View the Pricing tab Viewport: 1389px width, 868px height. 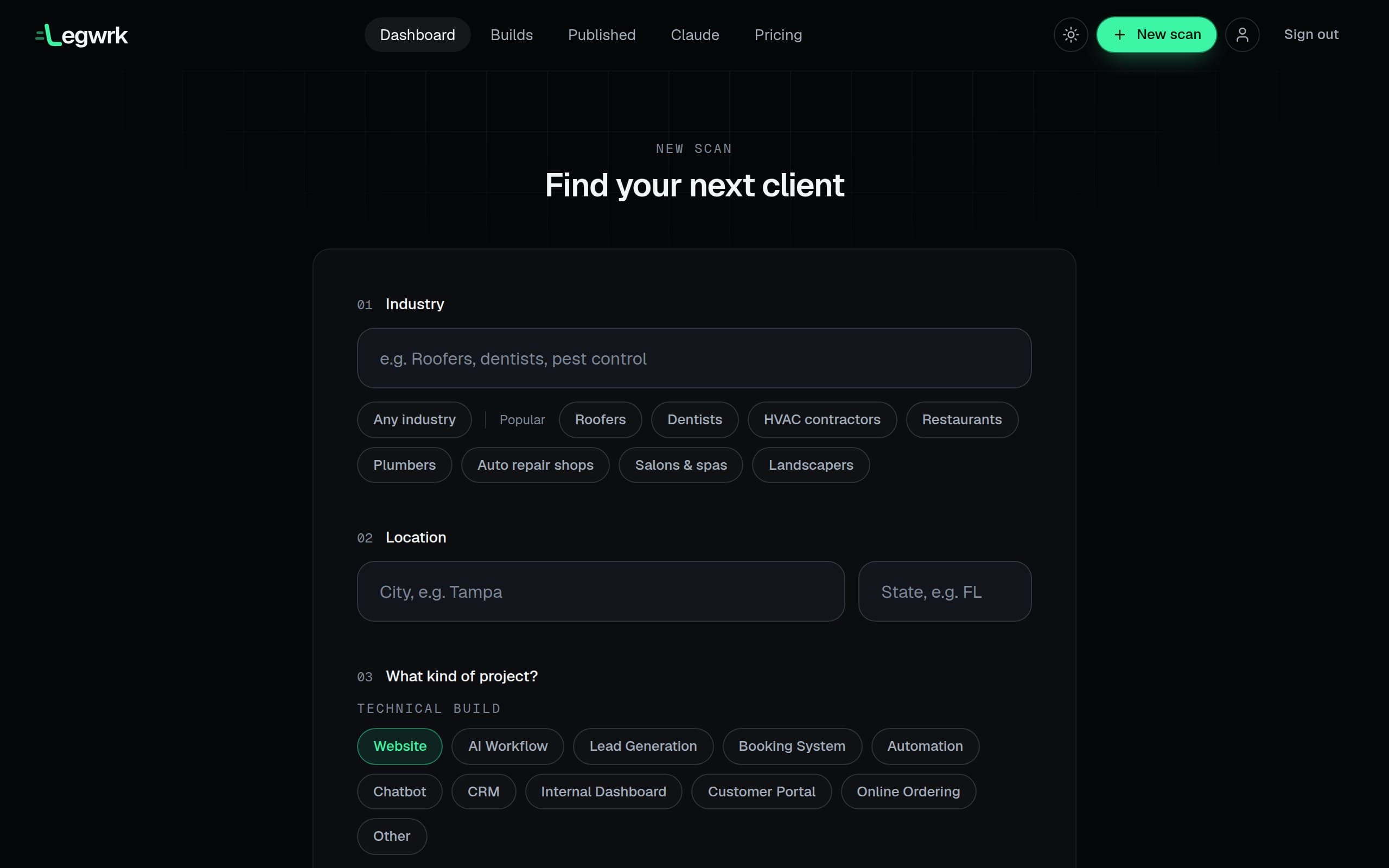[778, 35]
